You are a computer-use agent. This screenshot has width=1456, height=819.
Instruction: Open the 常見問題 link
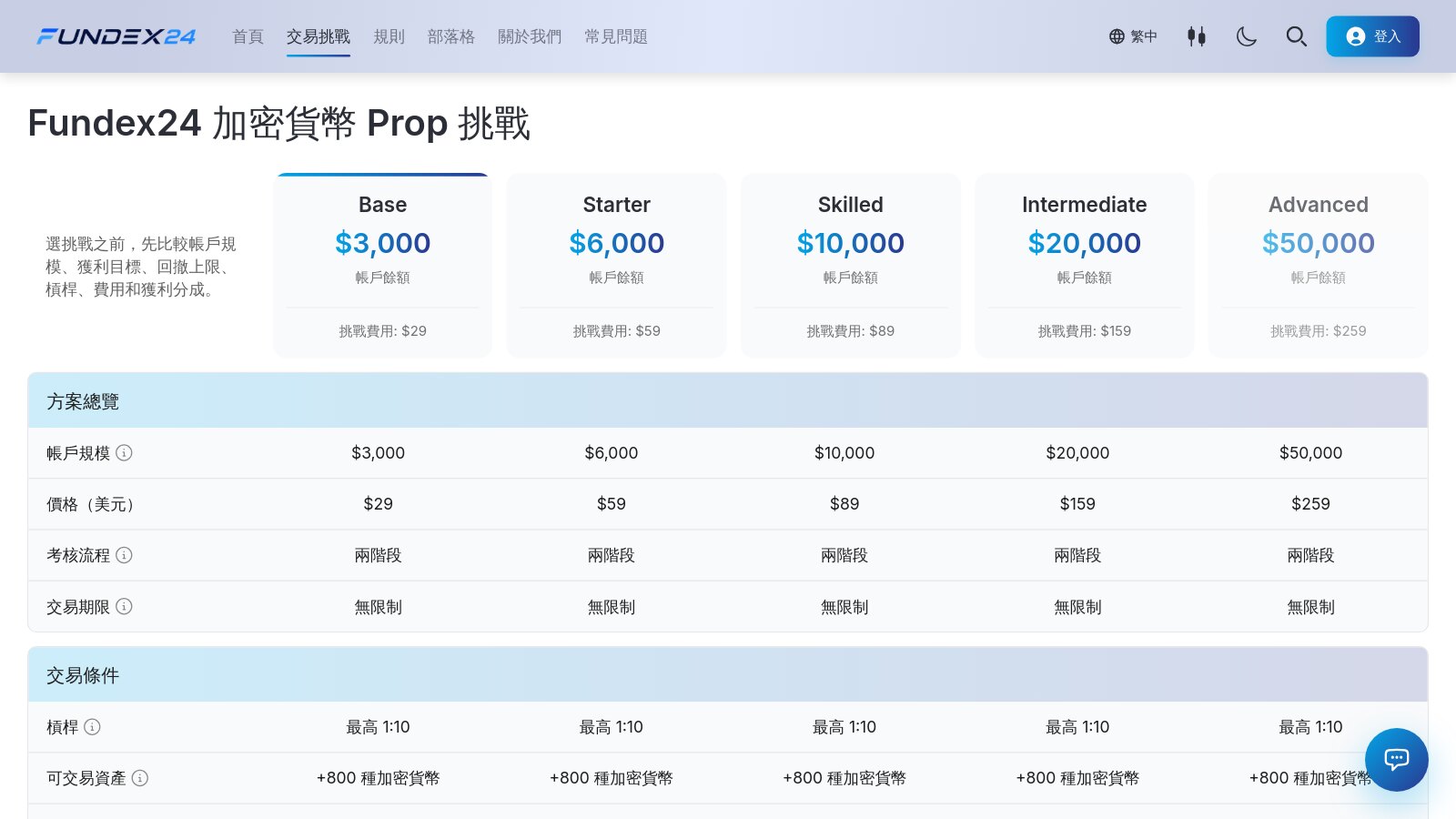(x=616, y=36)
